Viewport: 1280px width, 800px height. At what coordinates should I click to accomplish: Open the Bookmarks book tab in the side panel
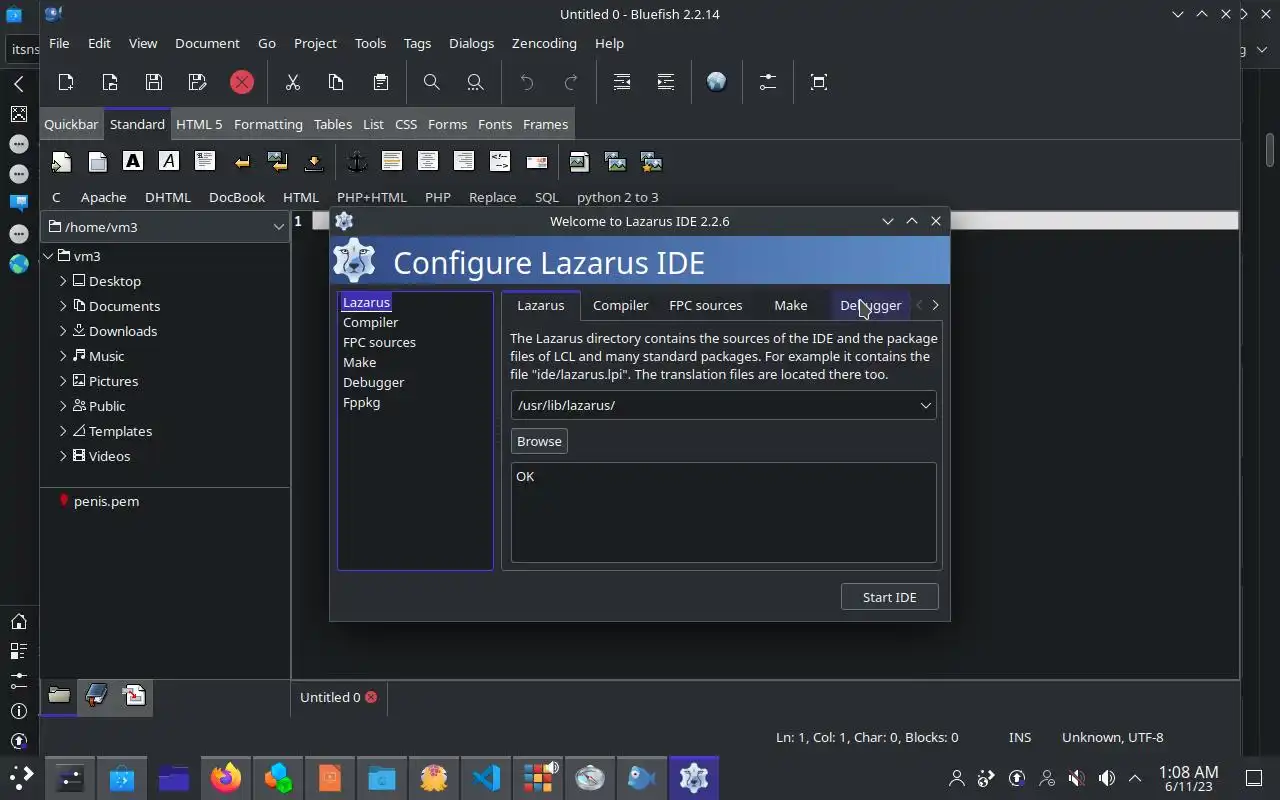(97, 695)
